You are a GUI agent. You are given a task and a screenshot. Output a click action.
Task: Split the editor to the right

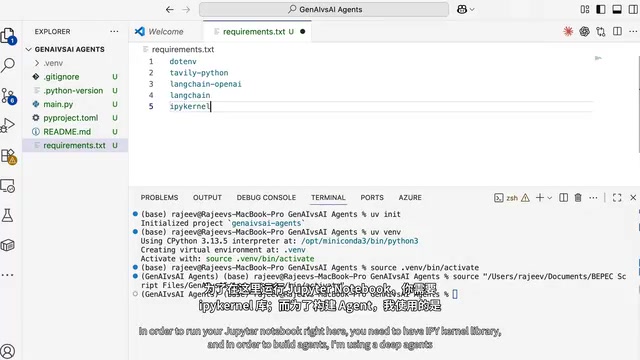point(617,31)
